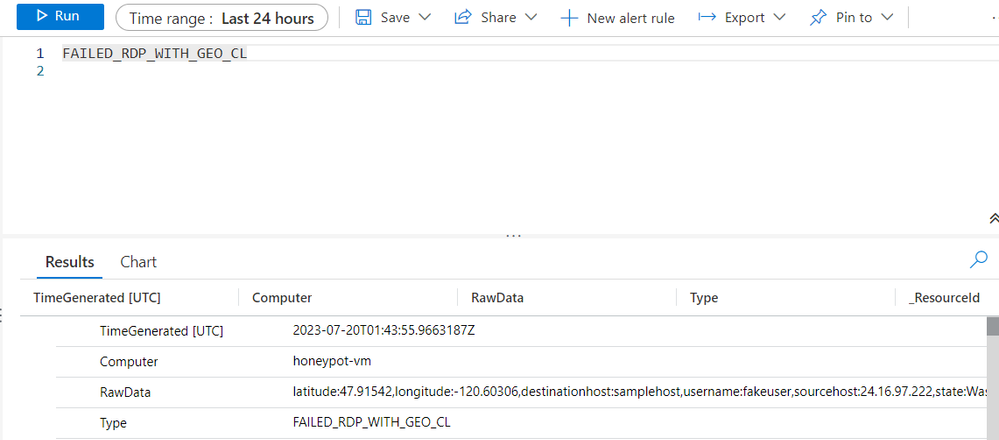Click the _ResourceId column header
This screenshot has width=999, height=440.
(944, 297)
